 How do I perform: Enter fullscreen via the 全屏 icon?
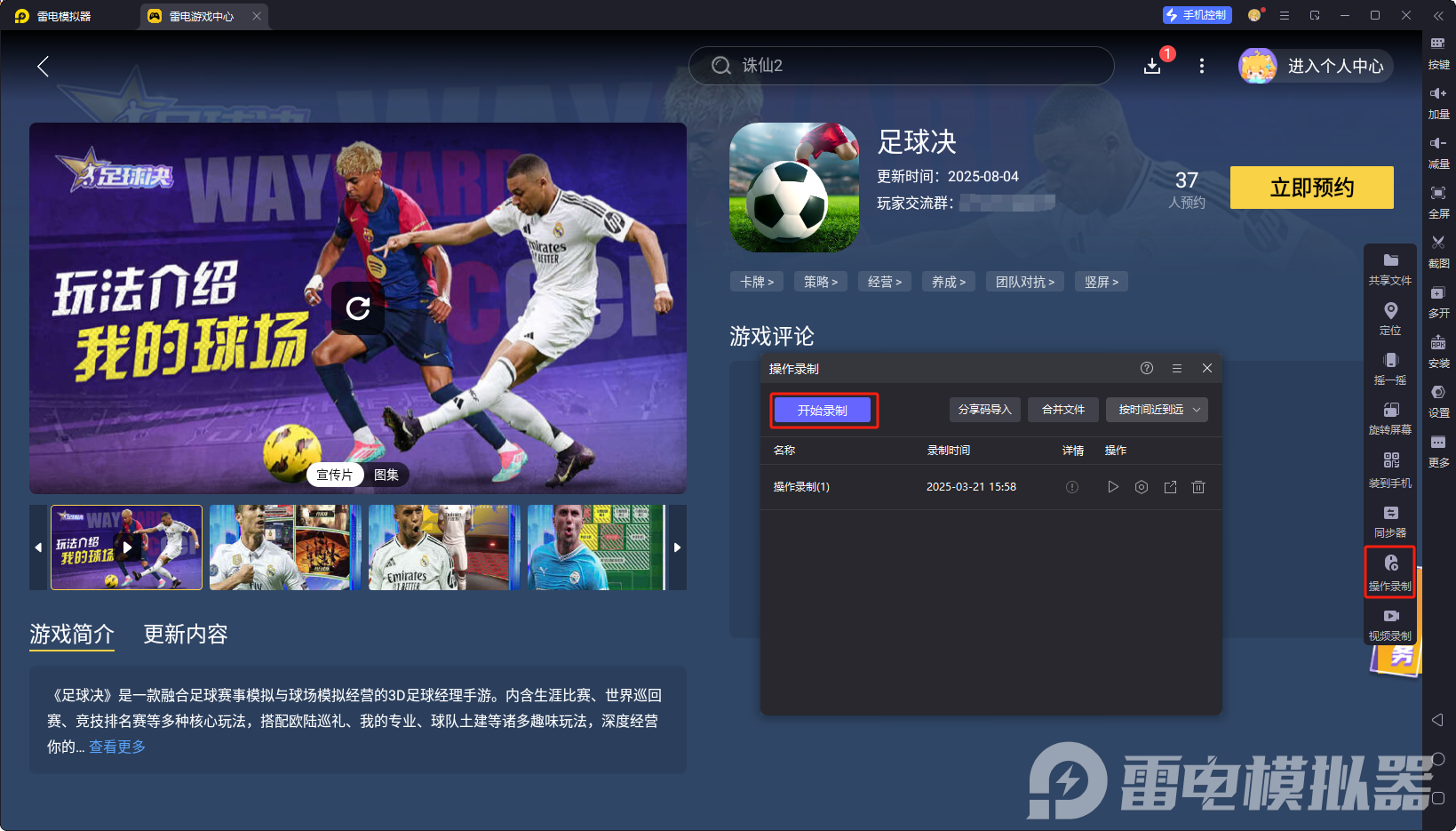click(x=1438, y=203)
